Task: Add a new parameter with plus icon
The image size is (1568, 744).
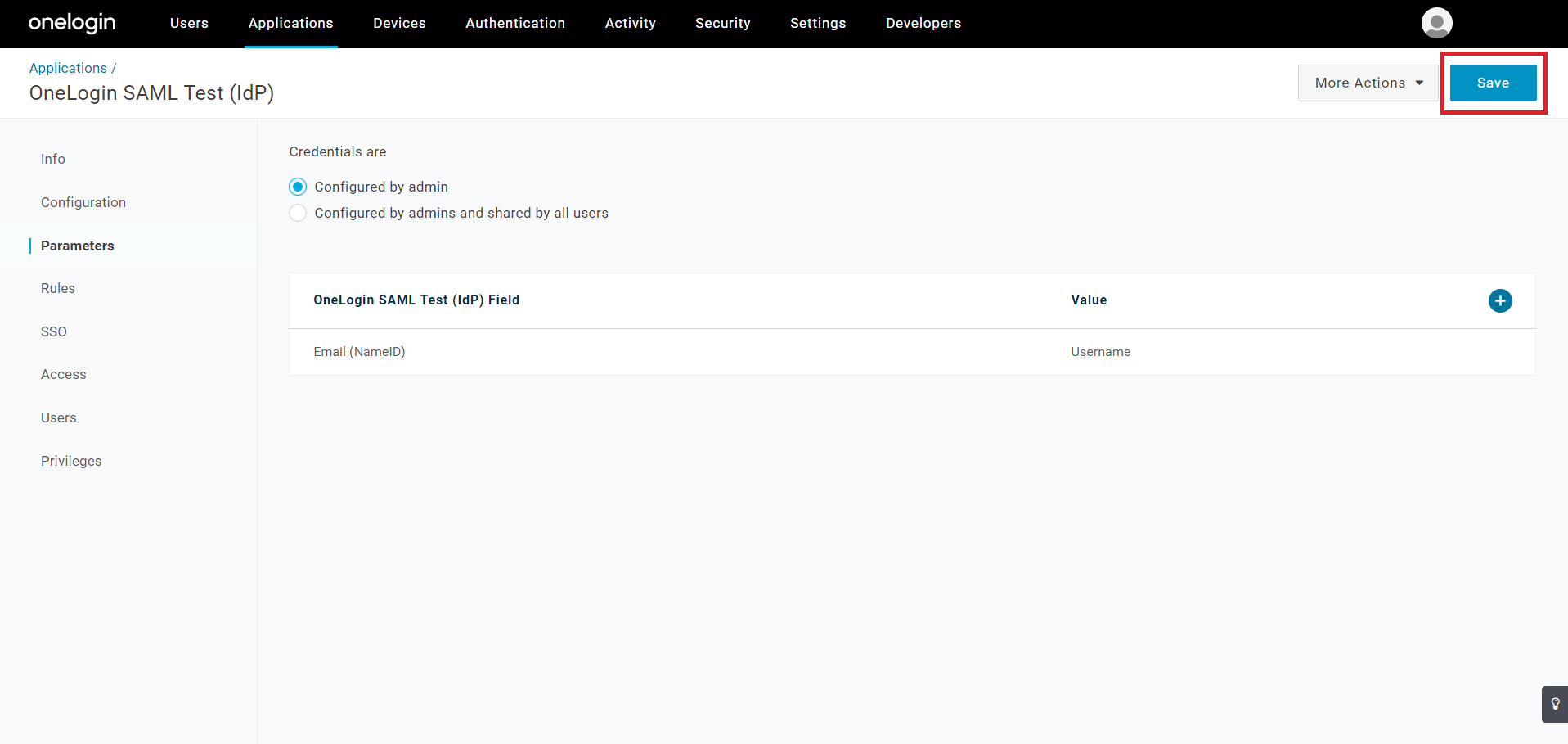Action: click(1500, 301)
